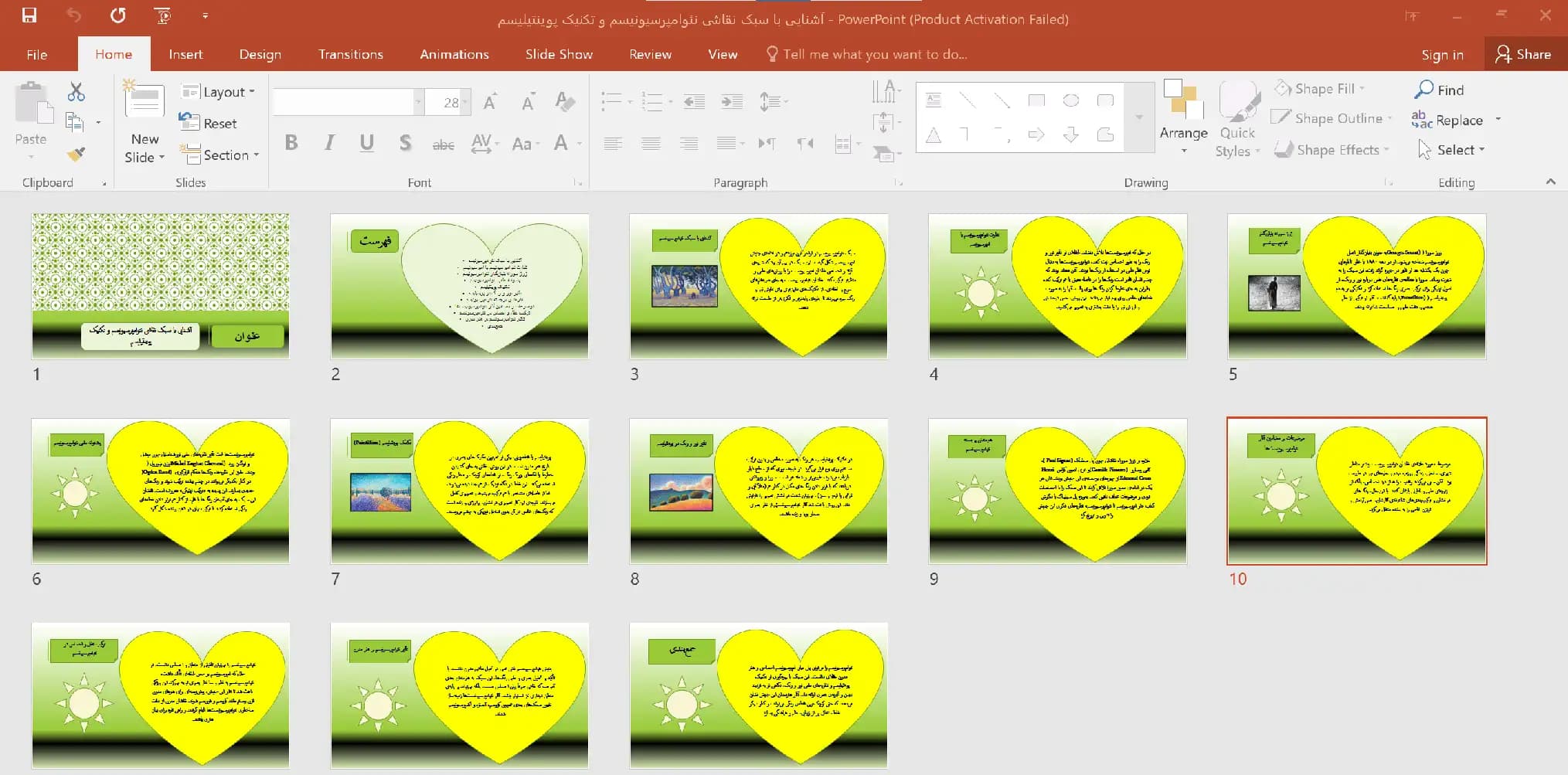The image size is (1568, 775).
Task: Click the New Slide icon
Action: coord(145,100)
